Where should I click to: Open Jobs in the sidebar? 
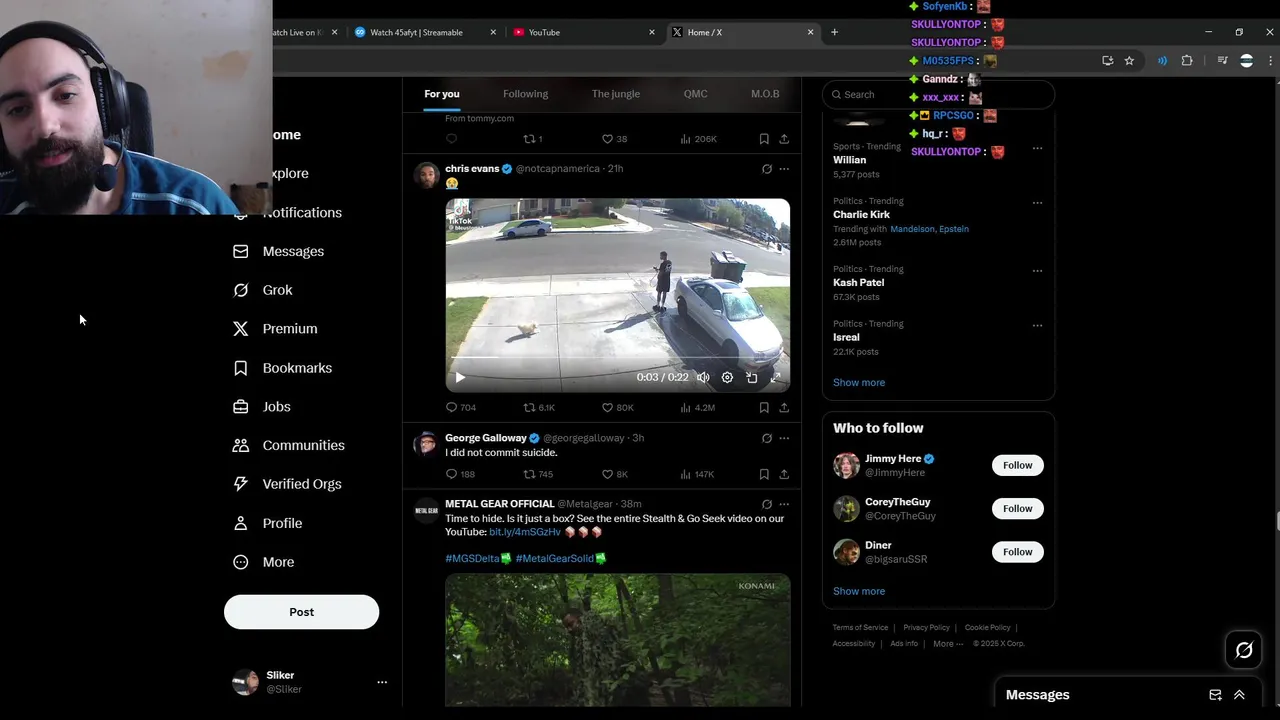point(262,406)
